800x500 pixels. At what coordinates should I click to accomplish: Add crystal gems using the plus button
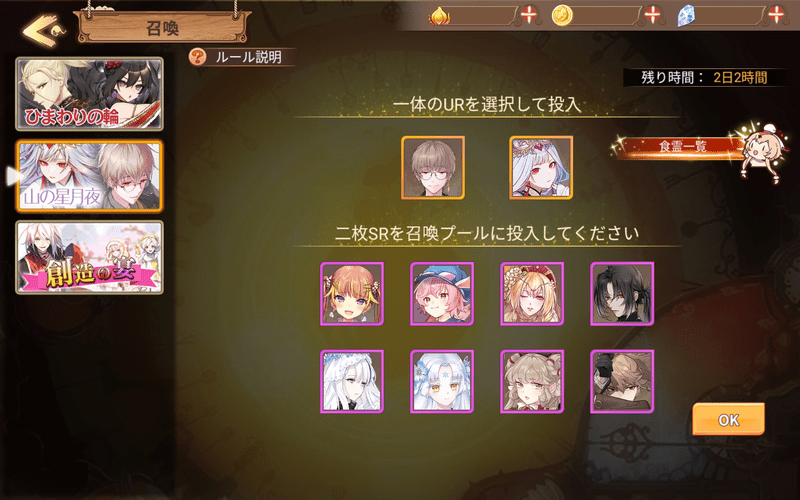[x=776, y=15]
